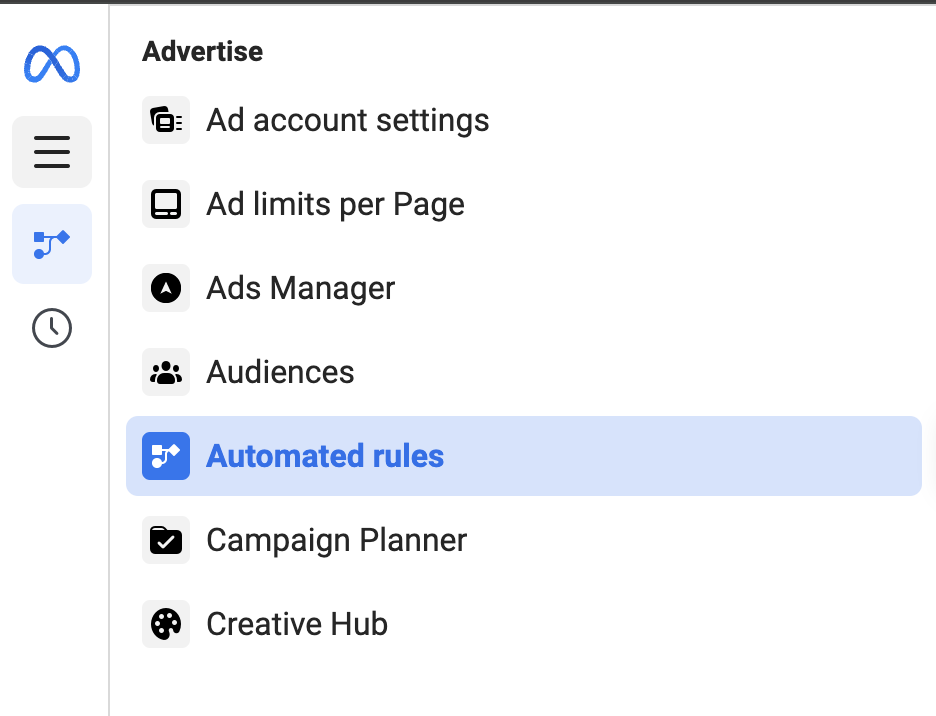The width and height of the screenshot is (936, 716).
Task: Open the recent activity clock icon
Action: click(52, 328)
